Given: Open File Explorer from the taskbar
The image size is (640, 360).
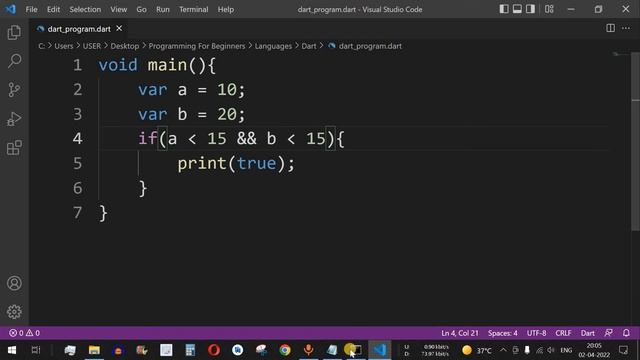Looking at the screenshot, I should [94, 350].
